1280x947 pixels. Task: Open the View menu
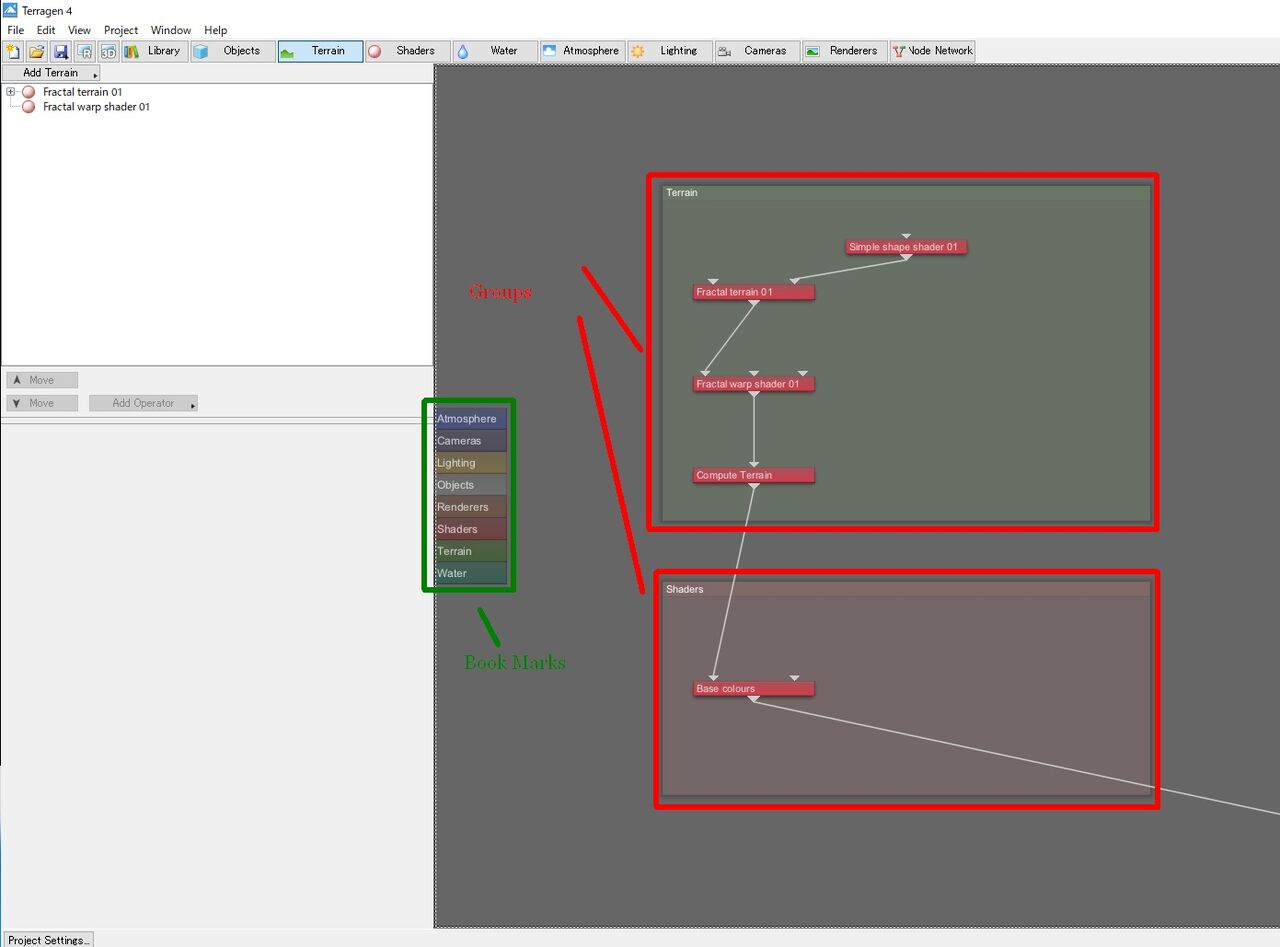pyautogui.click(x=79, y=30)
